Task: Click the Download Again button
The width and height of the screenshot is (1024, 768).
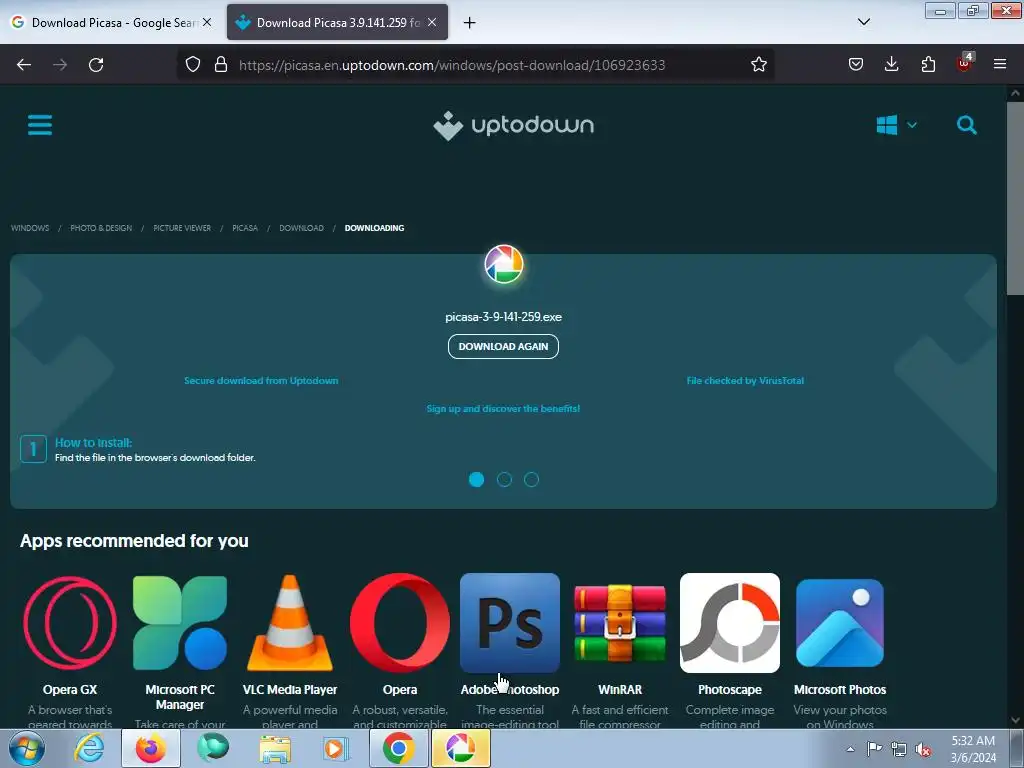Action: pos(504,346)
